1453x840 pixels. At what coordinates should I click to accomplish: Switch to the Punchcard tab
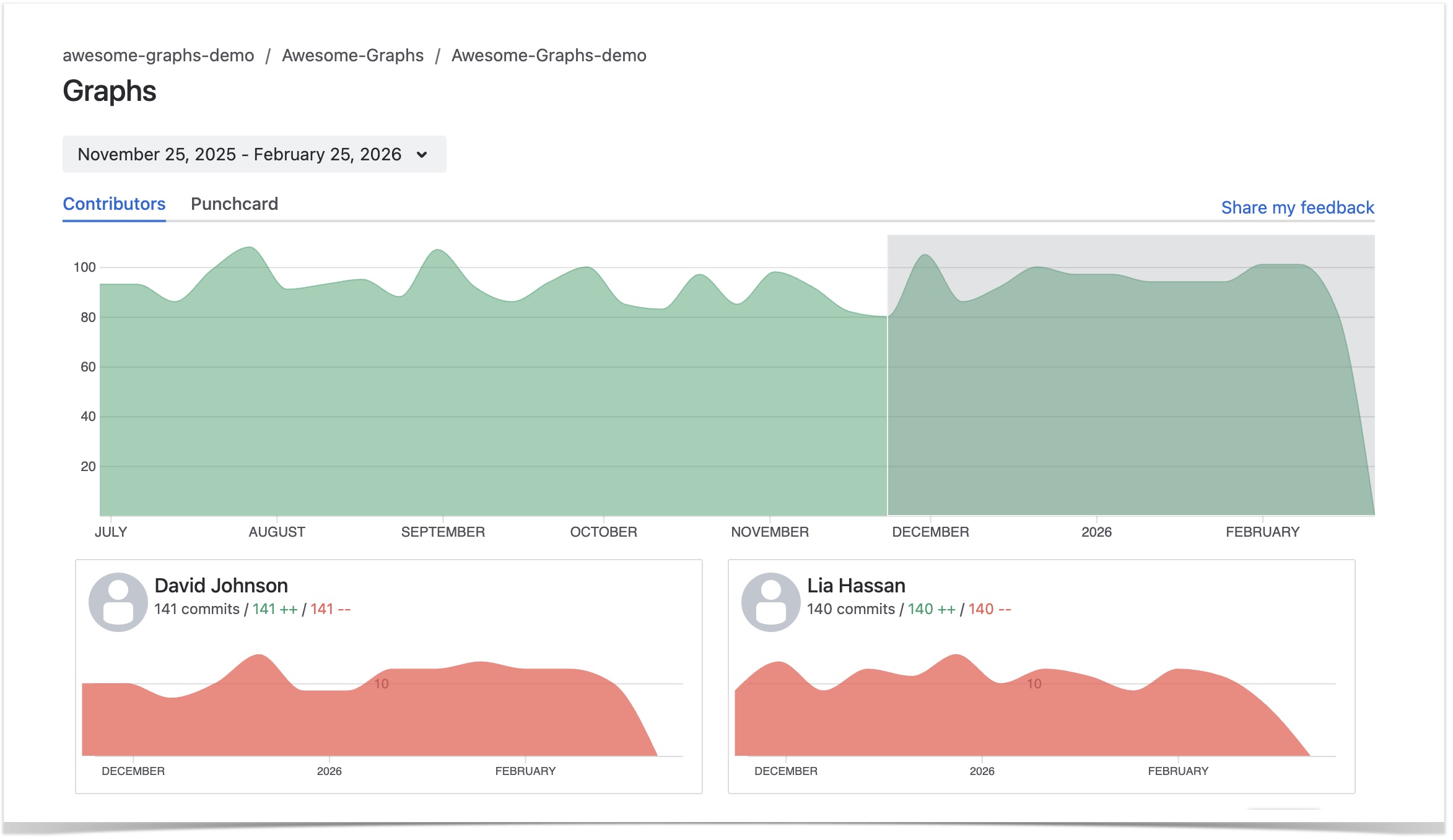point(234,204)
